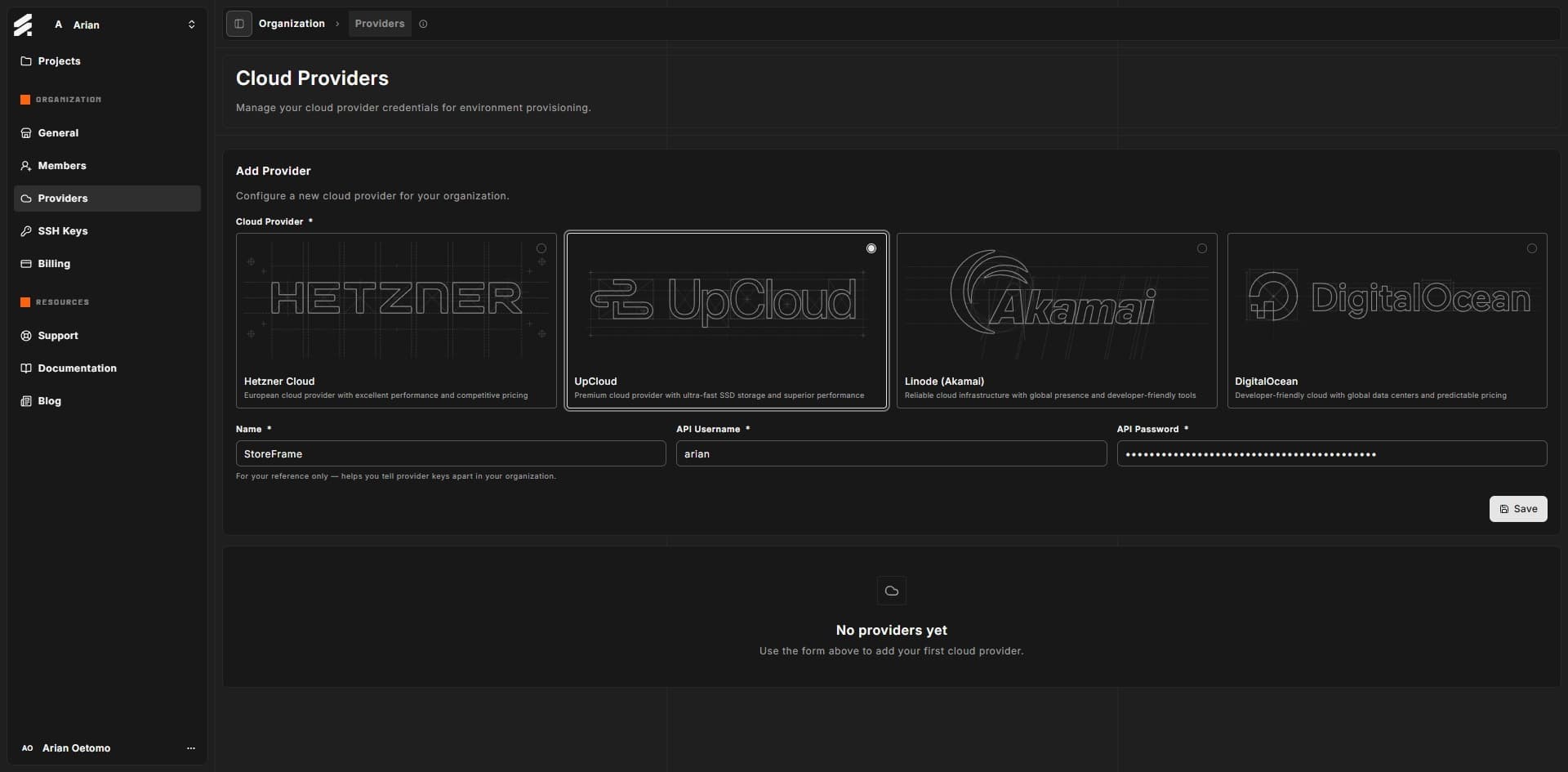Click the app logo in the sidebar header
Screen dimensions: 1568x772
click(x=23, y=25)
